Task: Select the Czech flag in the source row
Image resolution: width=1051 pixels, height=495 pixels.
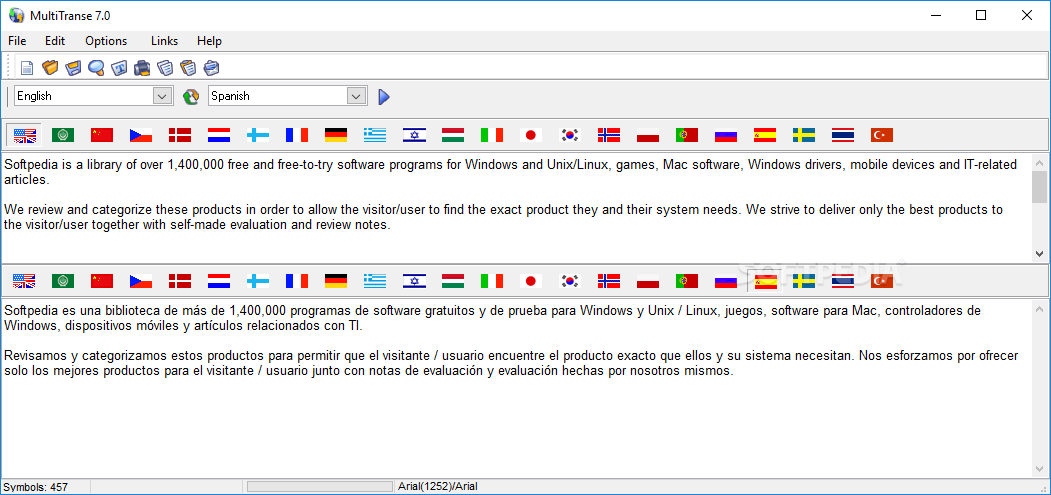Action: pyautogui.click(x=141, y=135)
